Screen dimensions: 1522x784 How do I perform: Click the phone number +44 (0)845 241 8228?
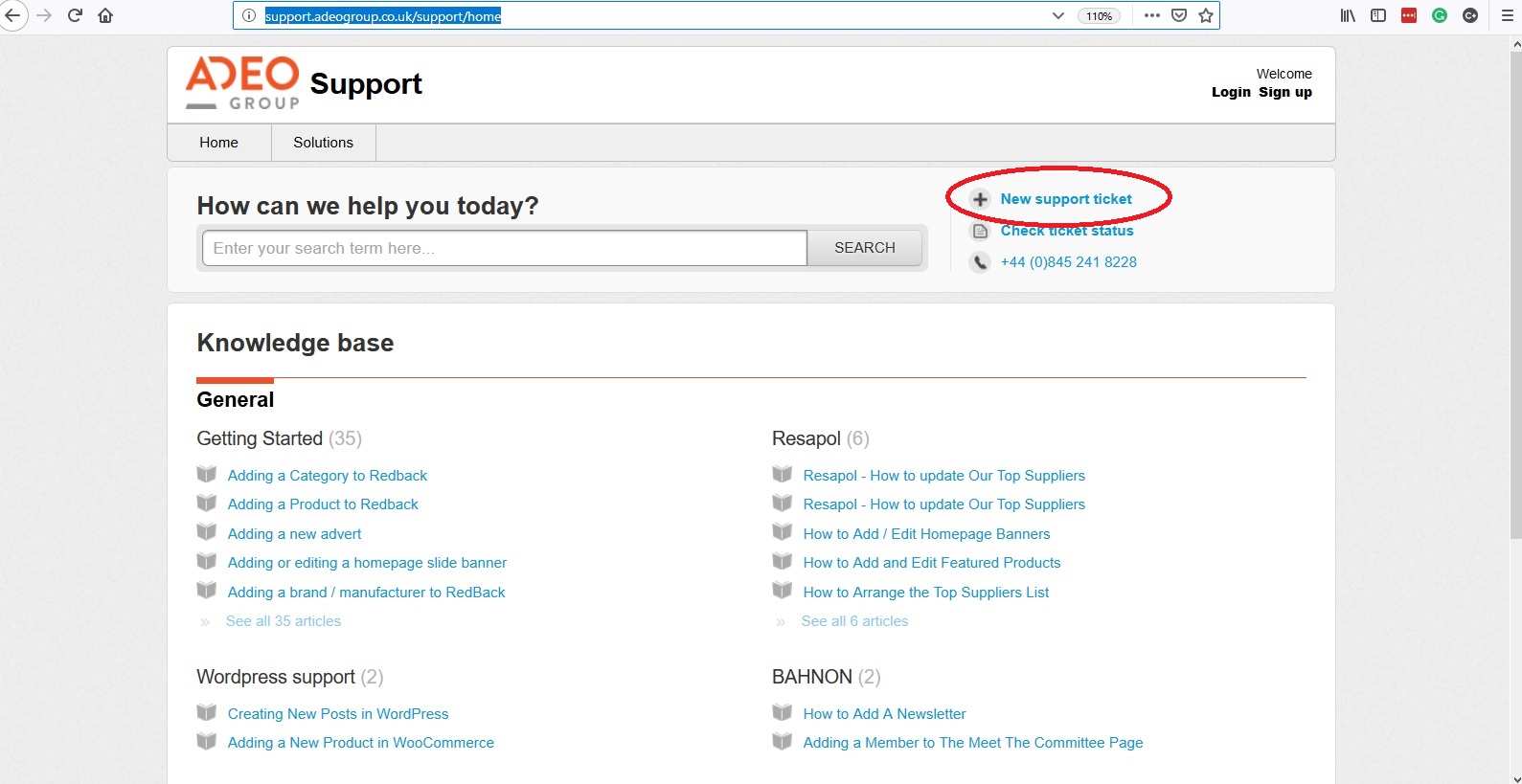point(1069,262)
